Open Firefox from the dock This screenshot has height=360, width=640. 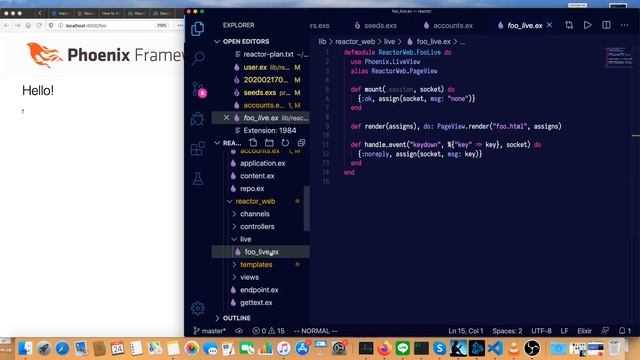[x=384, y=348]
